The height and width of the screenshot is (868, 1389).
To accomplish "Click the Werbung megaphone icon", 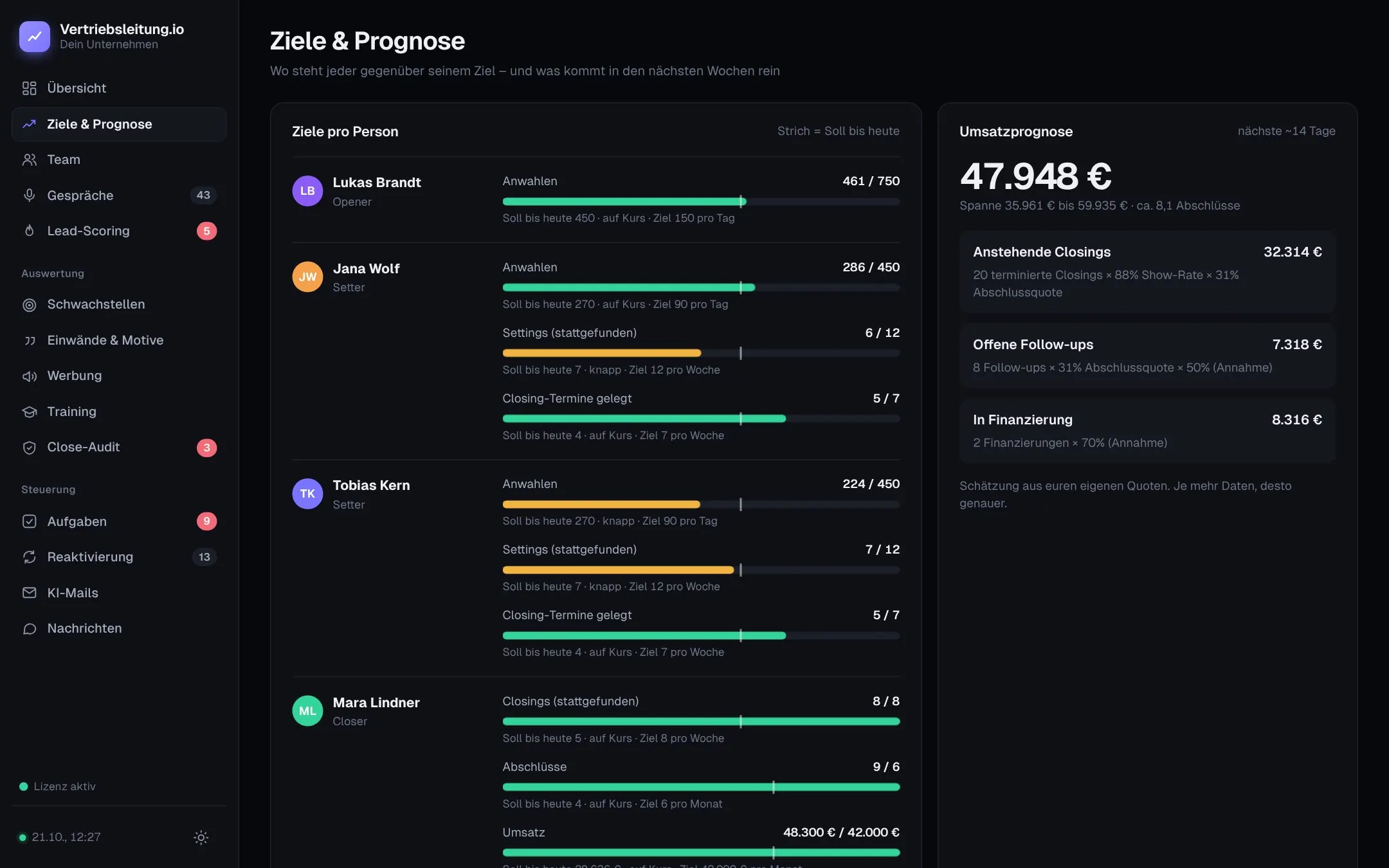I will pos(30,376).
